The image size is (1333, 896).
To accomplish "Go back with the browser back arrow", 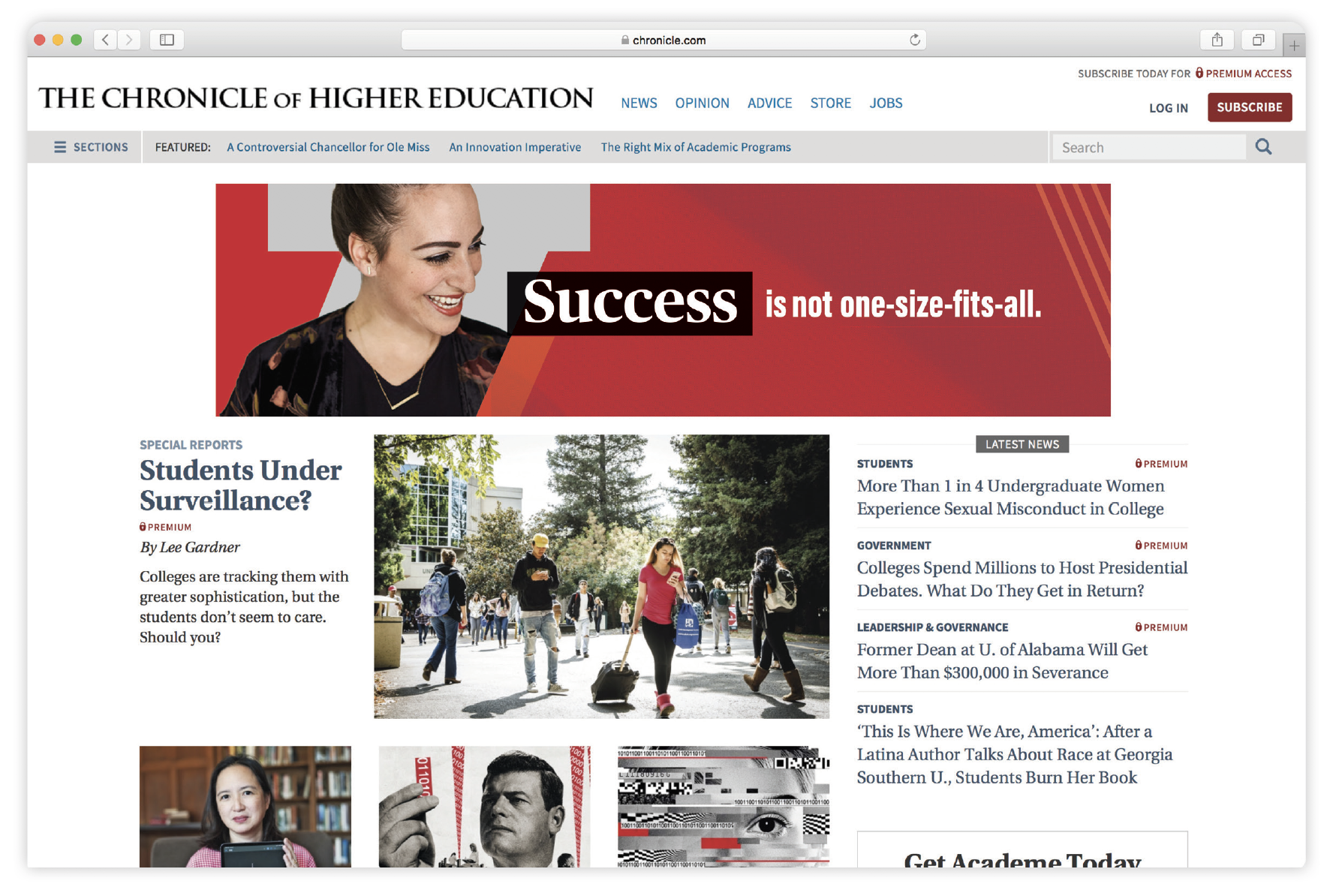I will 106,40.
